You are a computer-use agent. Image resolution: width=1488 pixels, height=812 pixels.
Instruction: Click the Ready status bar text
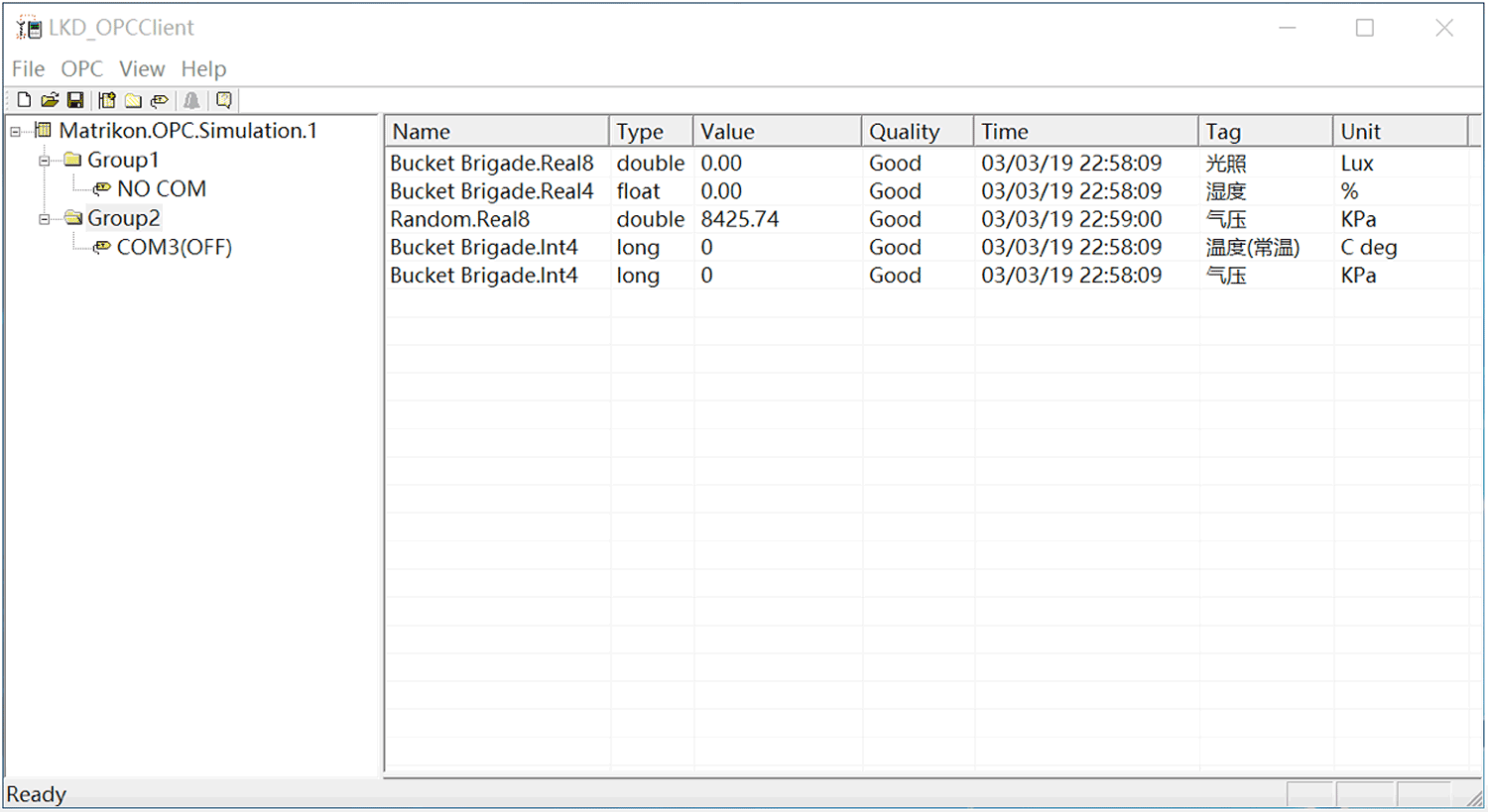click(37, 794)
